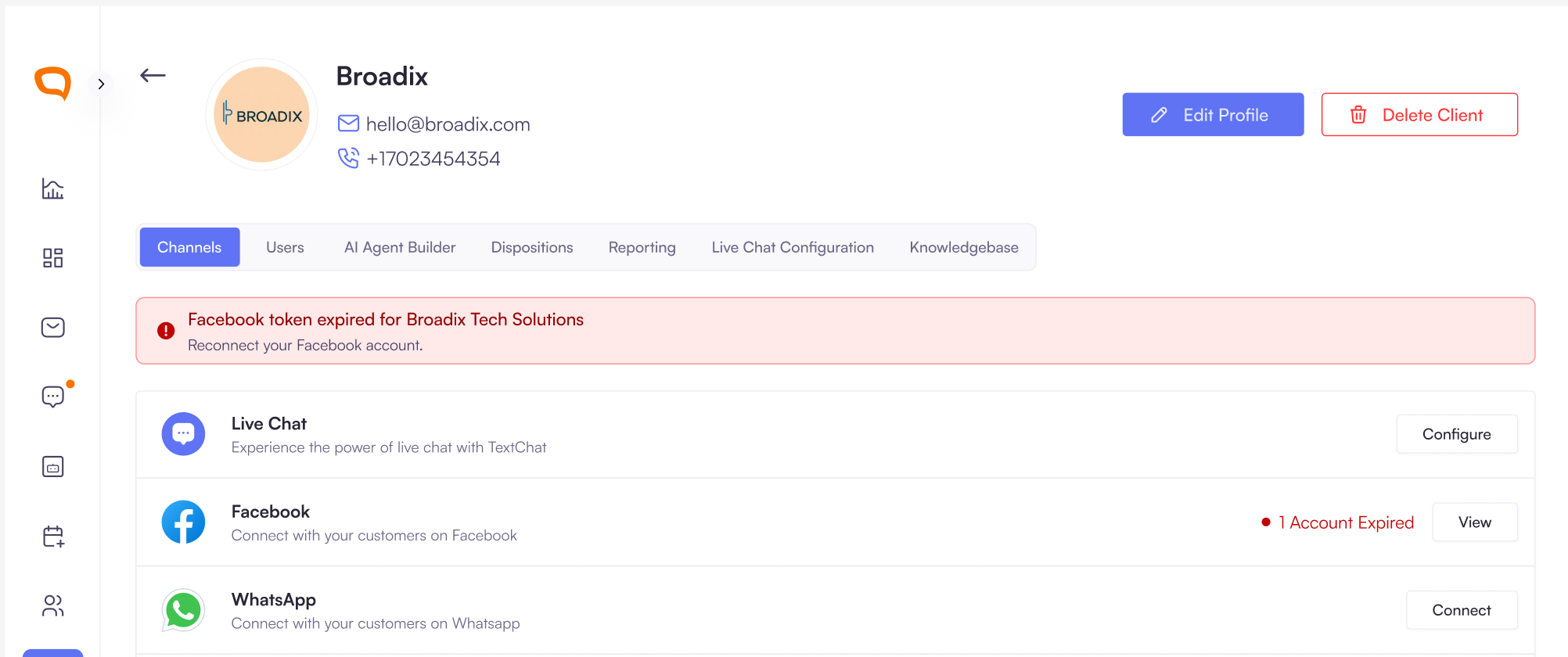Click the Delete Client button
The width and height of the screenshot is (1568, 657).
[x=1419, y=115]
